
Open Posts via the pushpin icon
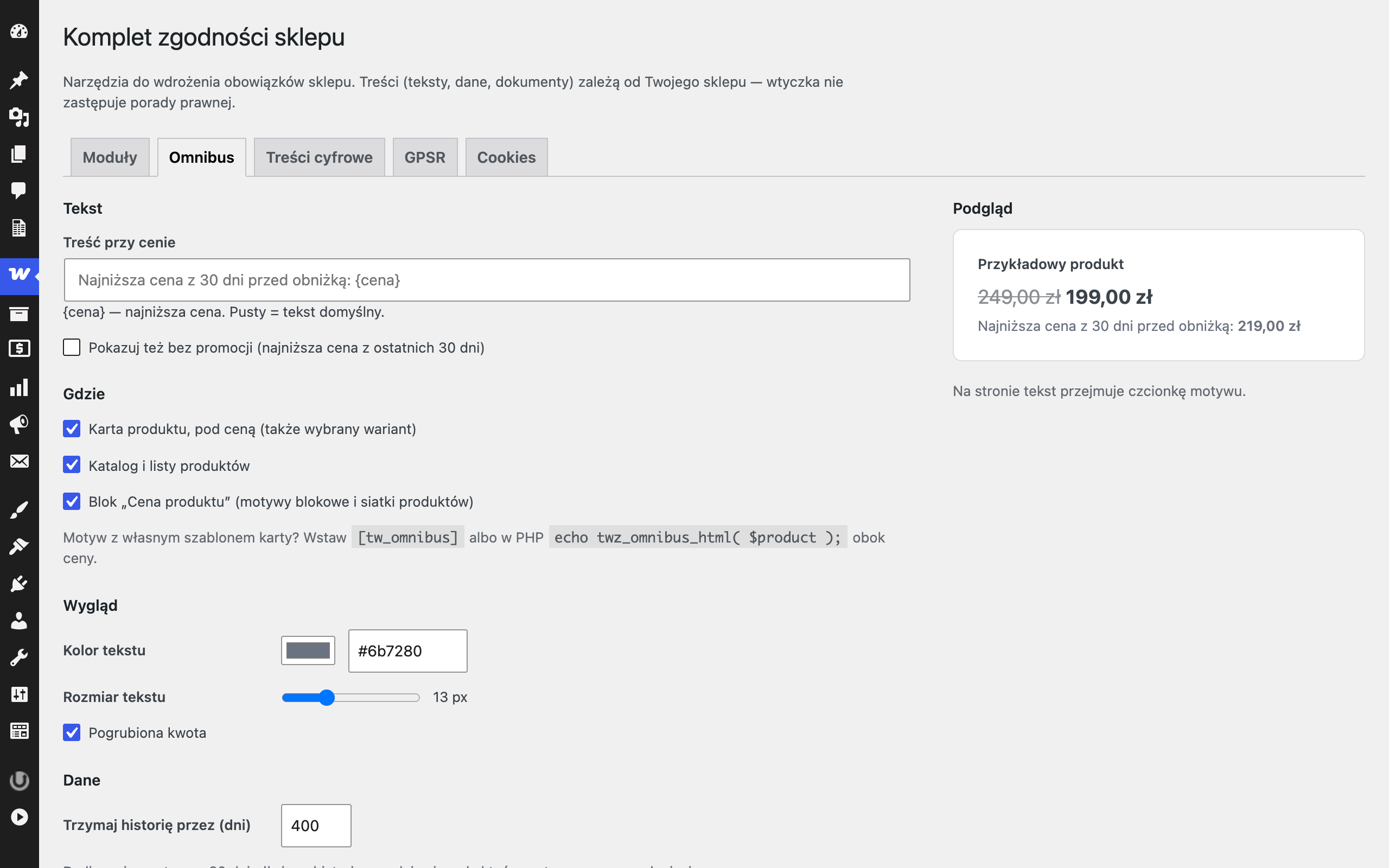click(19, 80)
